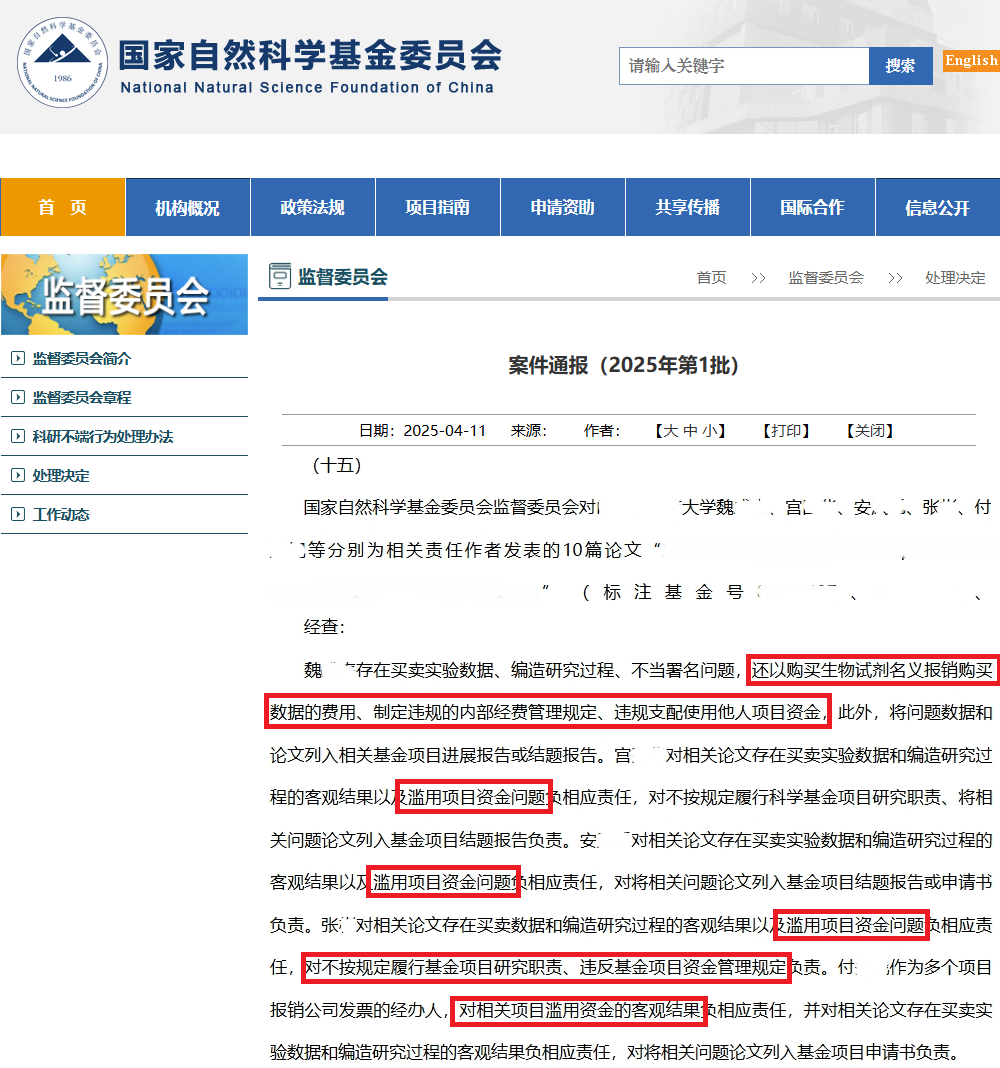The height and width of the screenshot is (1068, 1000).
Task: Open the 政策法规 navigation menu
Action: coord(312,208)
